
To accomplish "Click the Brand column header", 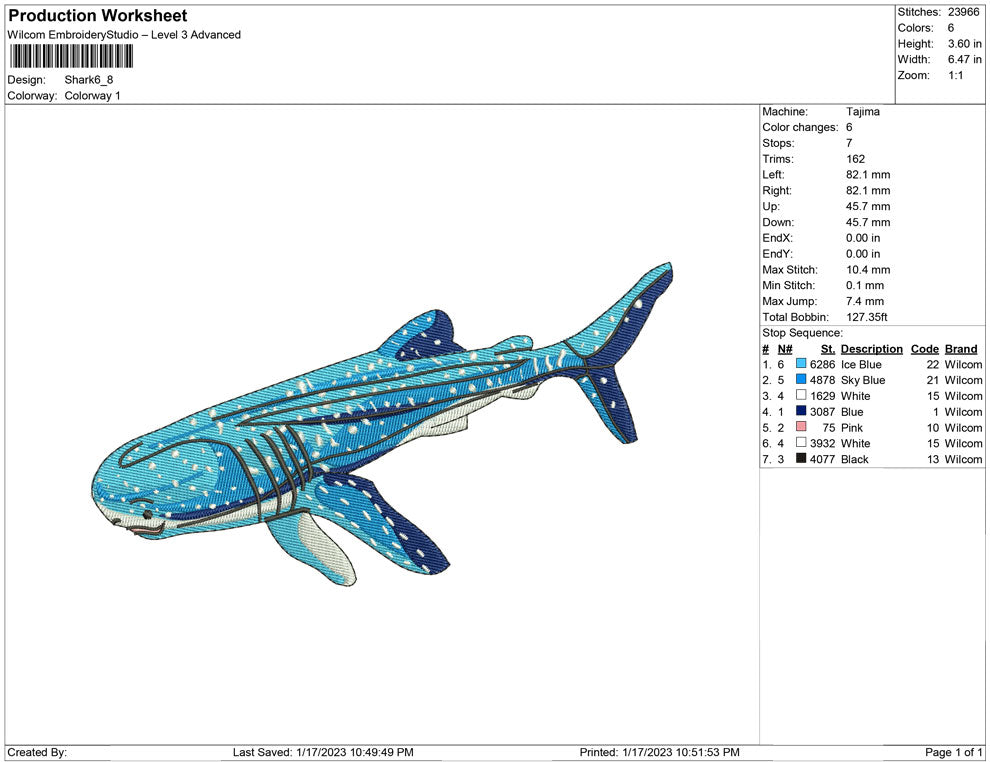I will point(960,348).
